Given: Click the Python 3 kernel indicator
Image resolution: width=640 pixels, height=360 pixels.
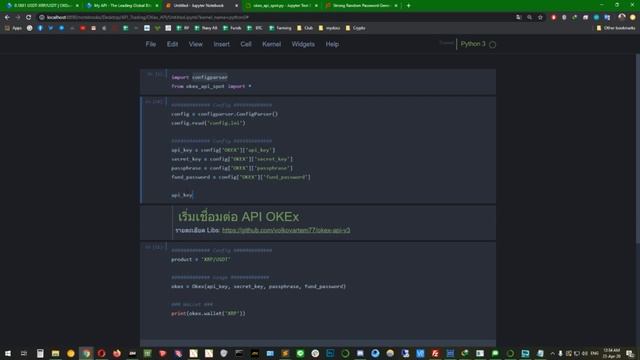Looking at the screenshot, I should point(473,44).
